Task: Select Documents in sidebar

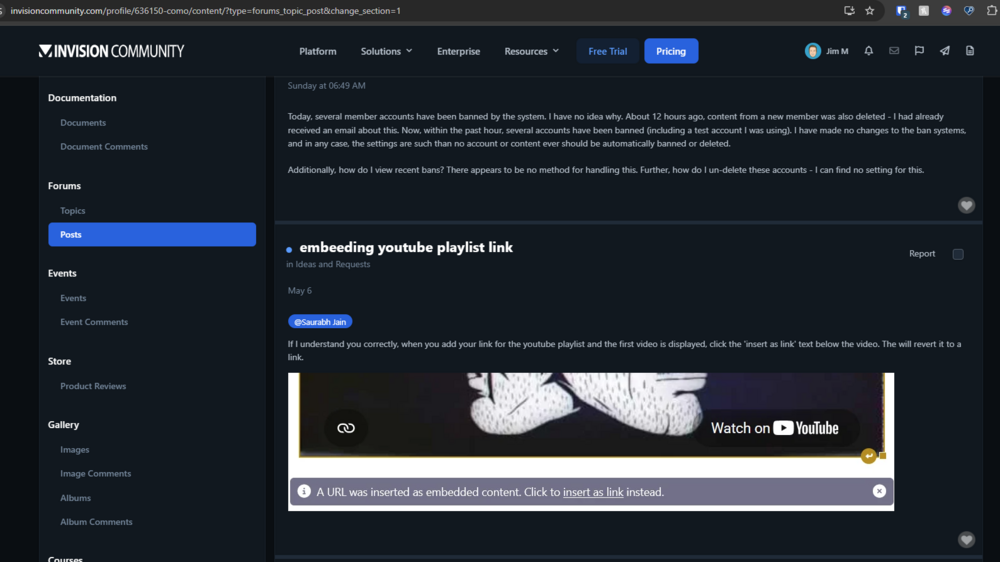Action: click(x=83, y=122)
